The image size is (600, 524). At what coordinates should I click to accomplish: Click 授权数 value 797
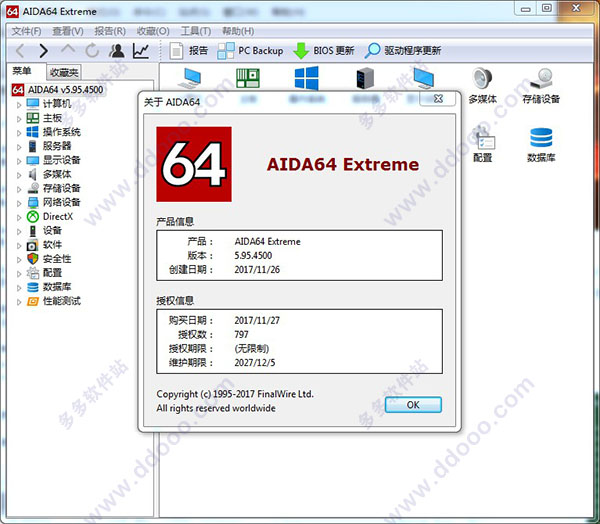[241, 335]
